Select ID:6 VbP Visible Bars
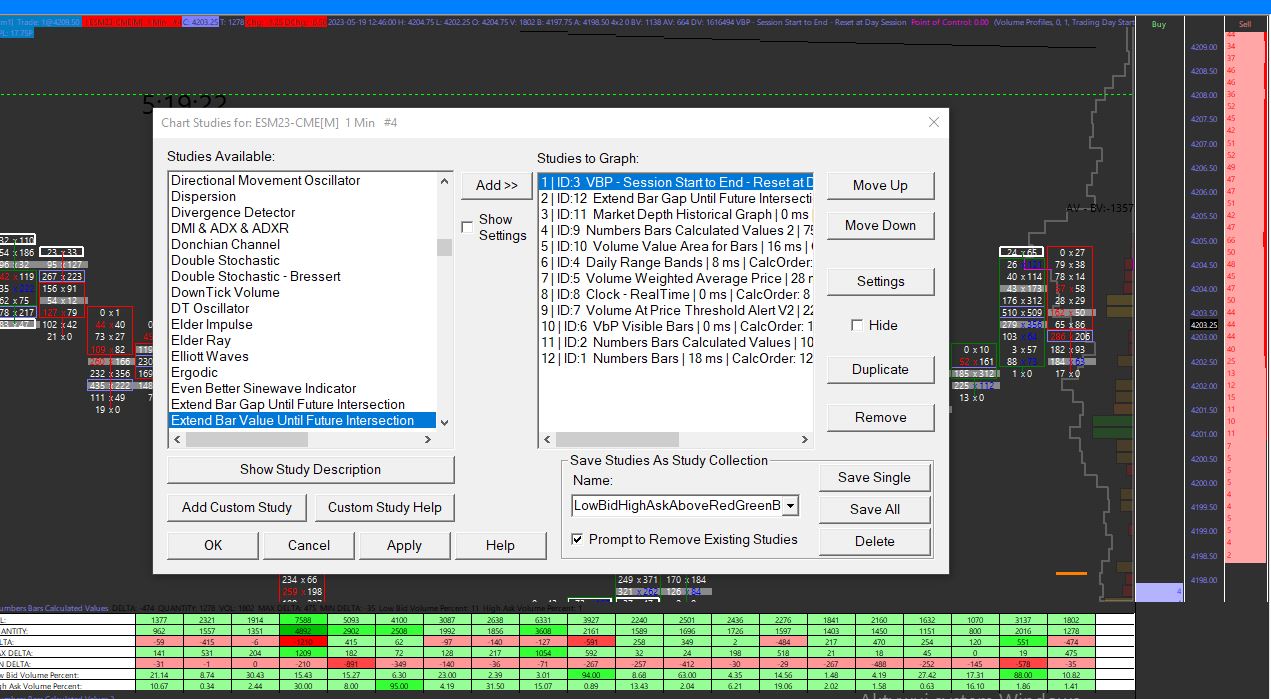 pos(676,326)
